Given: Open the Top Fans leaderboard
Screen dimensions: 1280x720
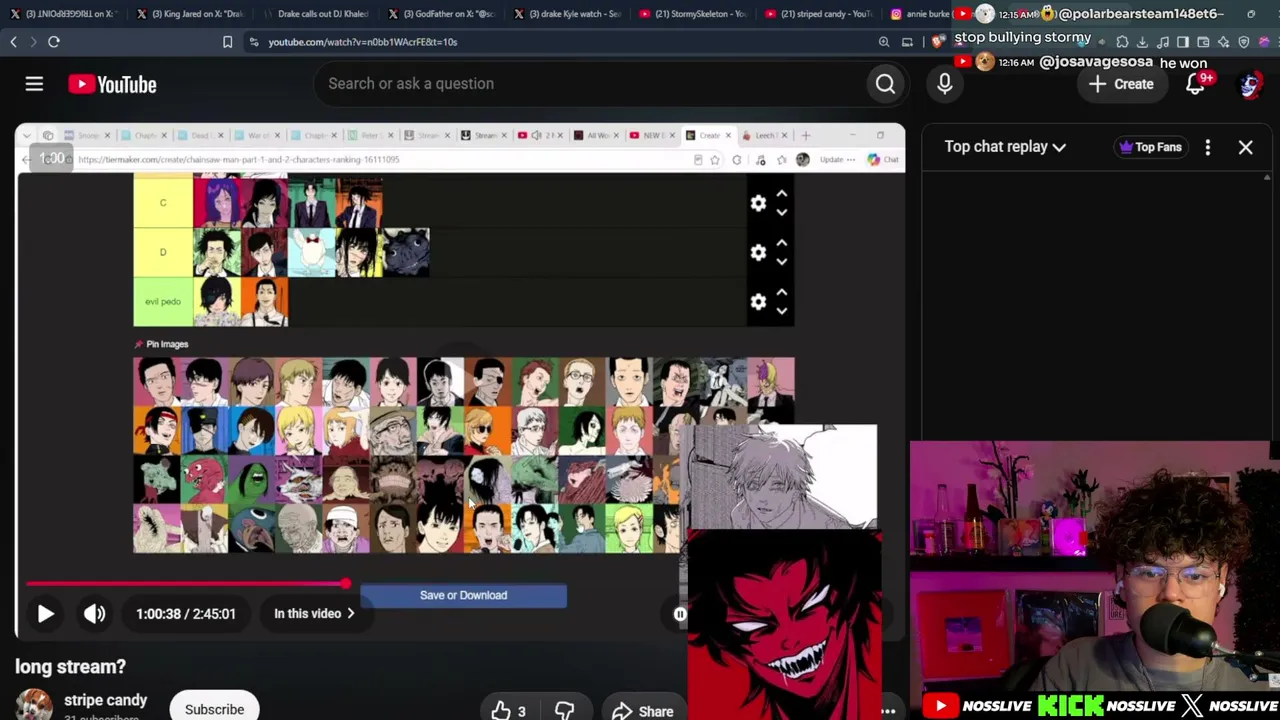Looking at the screenshot, I should point(1149,147).
